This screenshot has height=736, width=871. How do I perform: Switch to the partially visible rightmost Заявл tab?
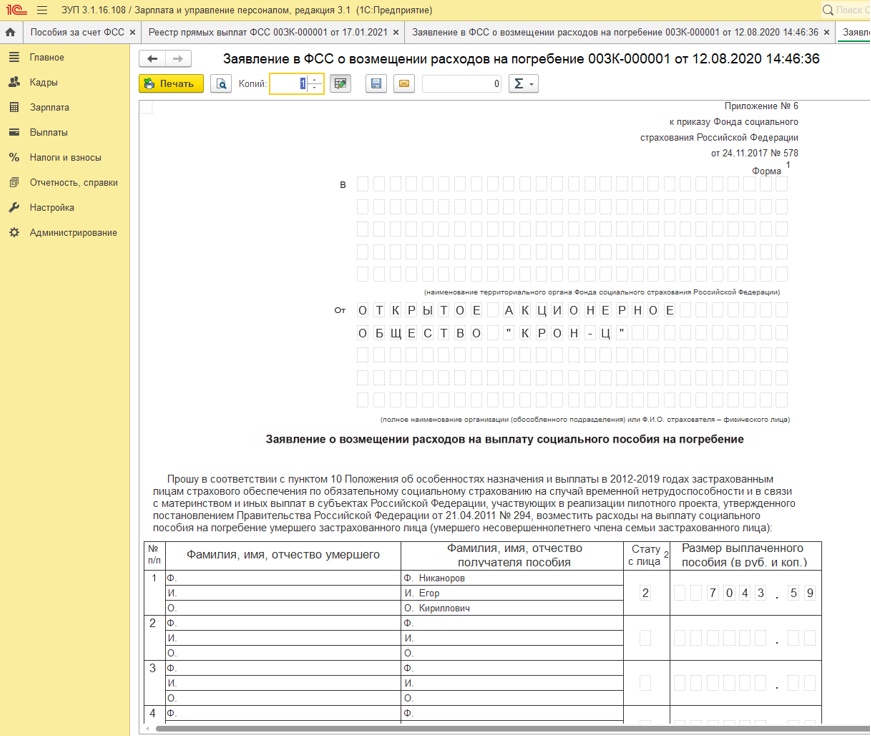pyautogui.click(x=855, y=32)
